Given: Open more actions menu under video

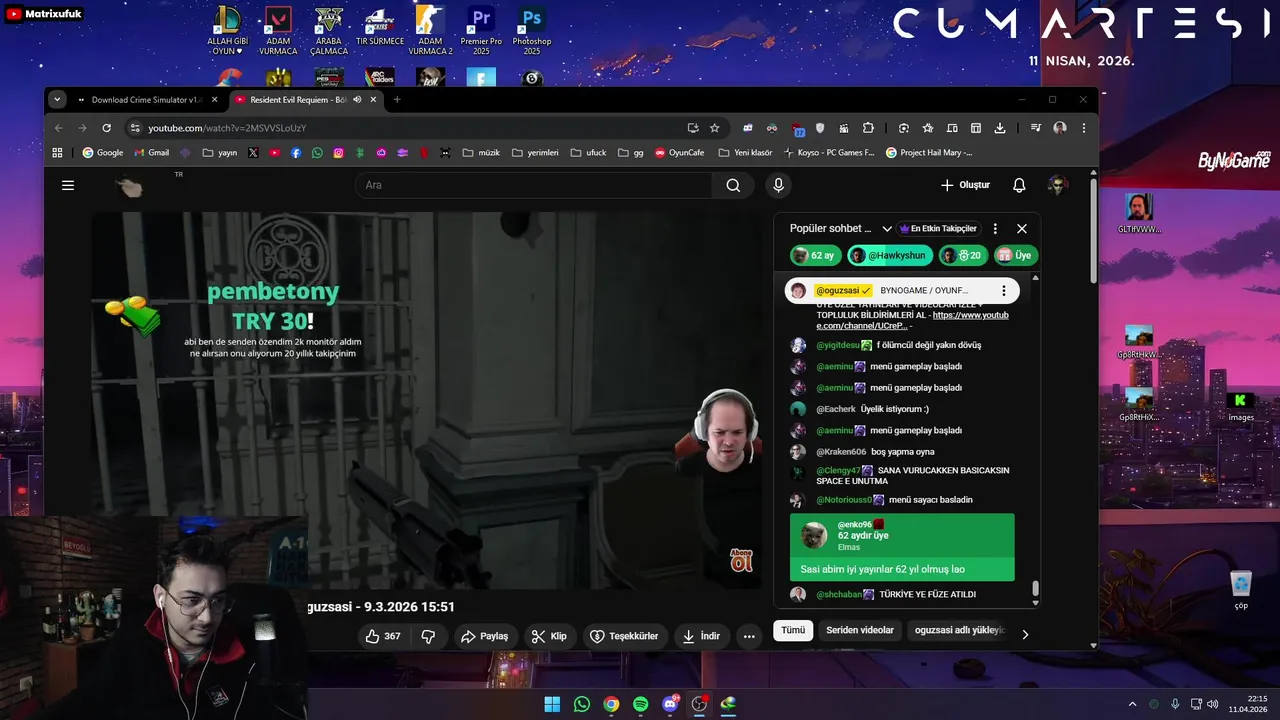Looking at the screenshot, I should [x=749, y=636].
